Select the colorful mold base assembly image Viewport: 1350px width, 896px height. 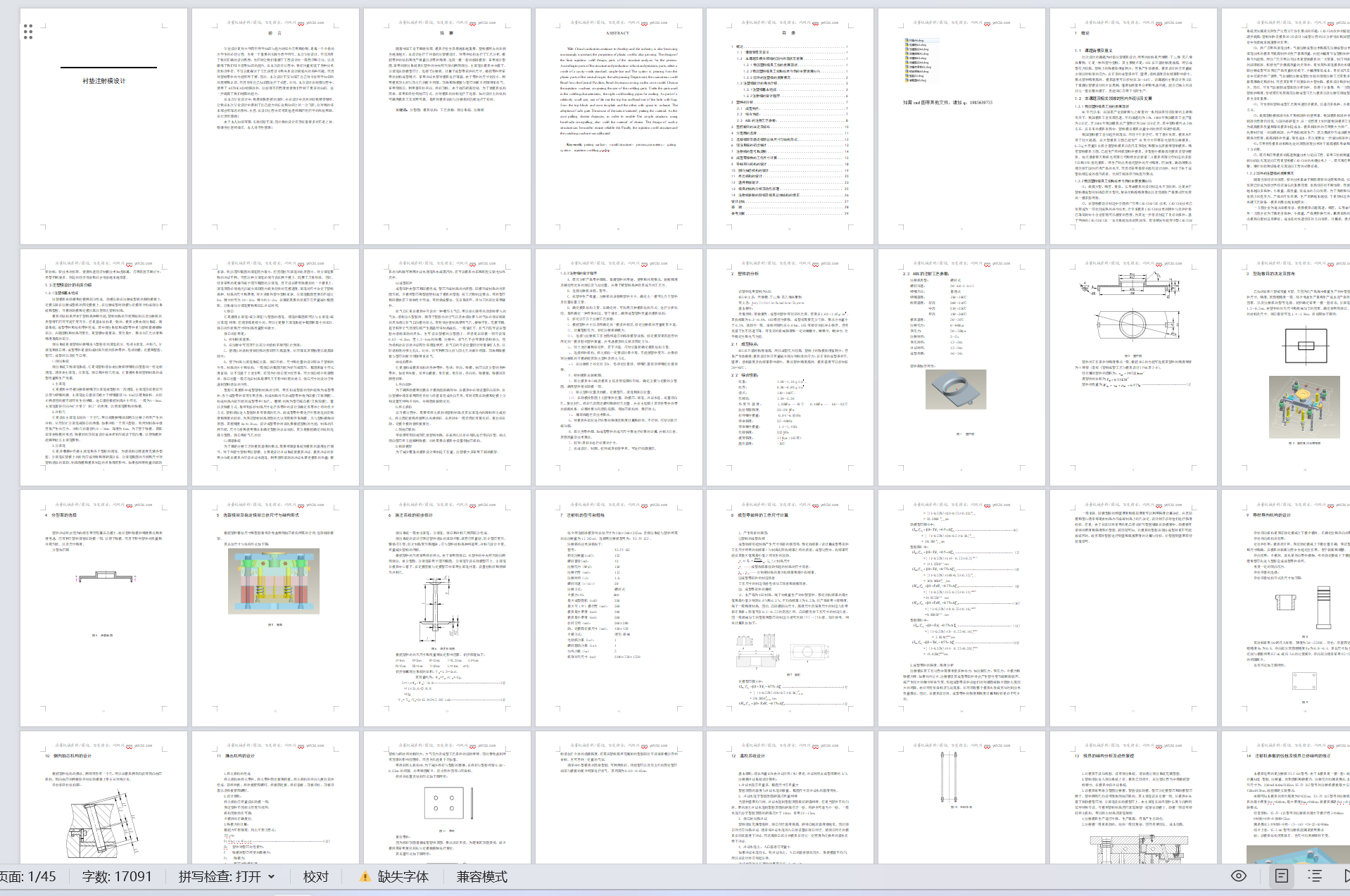coord(274,582)
